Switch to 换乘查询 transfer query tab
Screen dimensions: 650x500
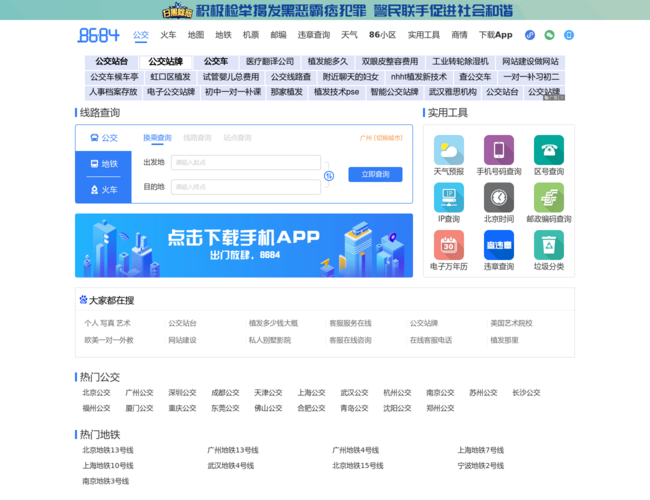click(x=157, y=138)
